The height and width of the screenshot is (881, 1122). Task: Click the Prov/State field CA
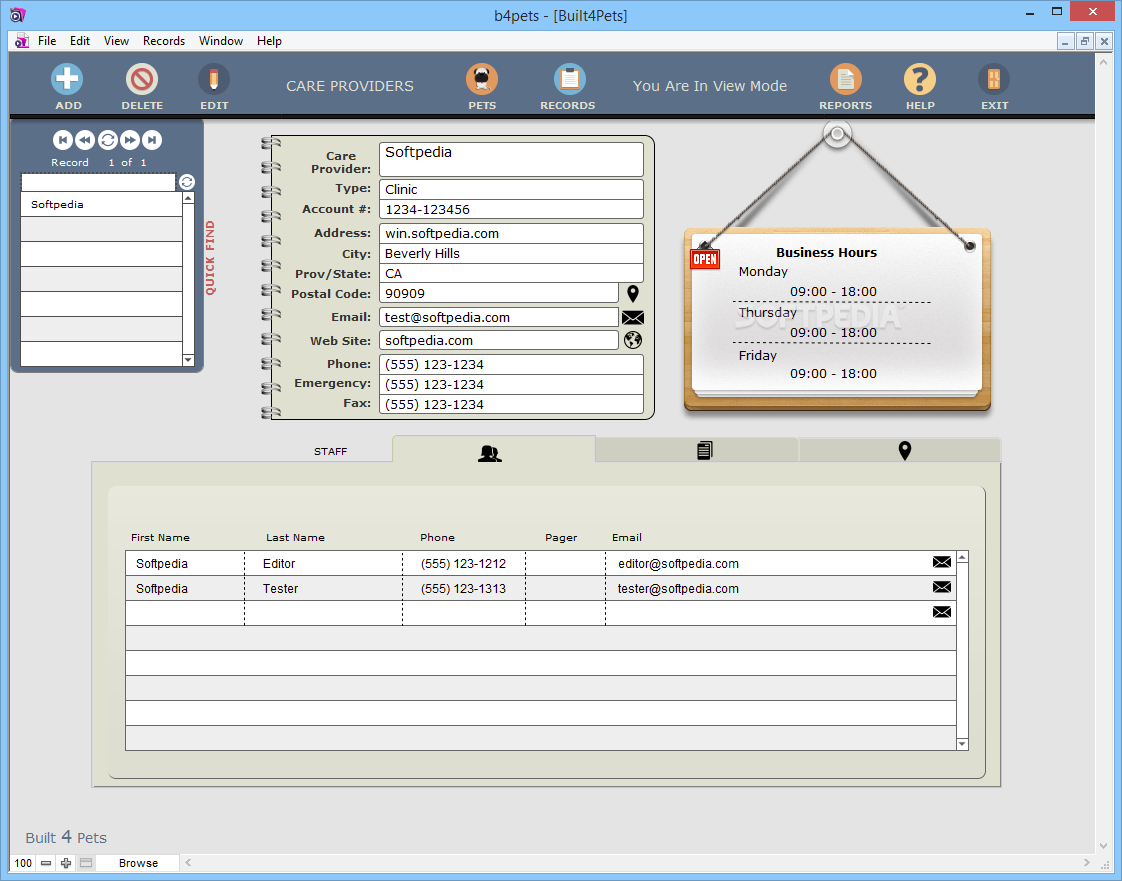click(x=511, y=273)
